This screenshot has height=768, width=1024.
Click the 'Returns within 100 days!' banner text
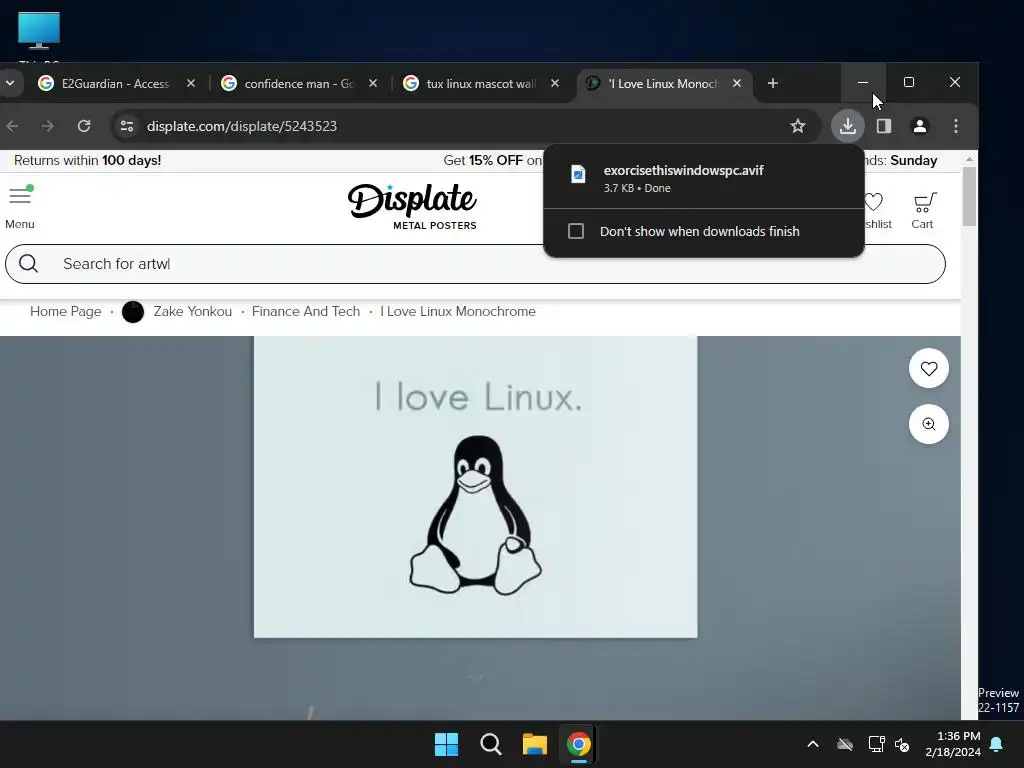88,161
